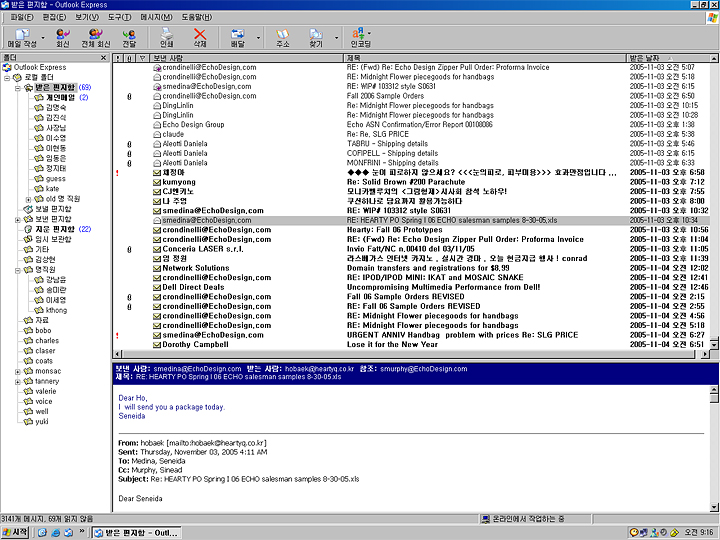
Task: Open unread mail from Dorothy Campbell
Action: click(x=411, y=344)
